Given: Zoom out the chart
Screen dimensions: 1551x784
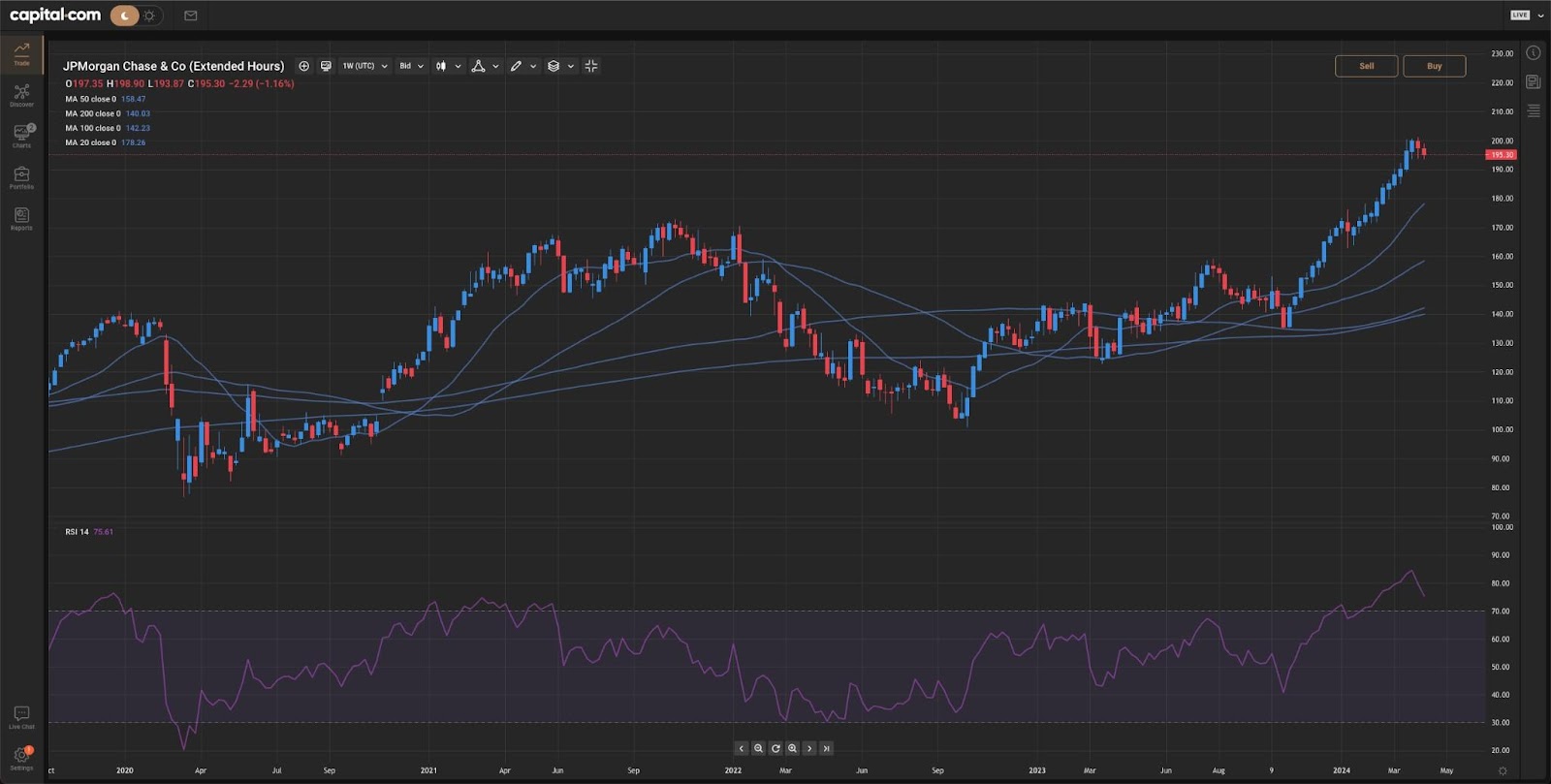Looking at the screenshot, I should (758, 748).
